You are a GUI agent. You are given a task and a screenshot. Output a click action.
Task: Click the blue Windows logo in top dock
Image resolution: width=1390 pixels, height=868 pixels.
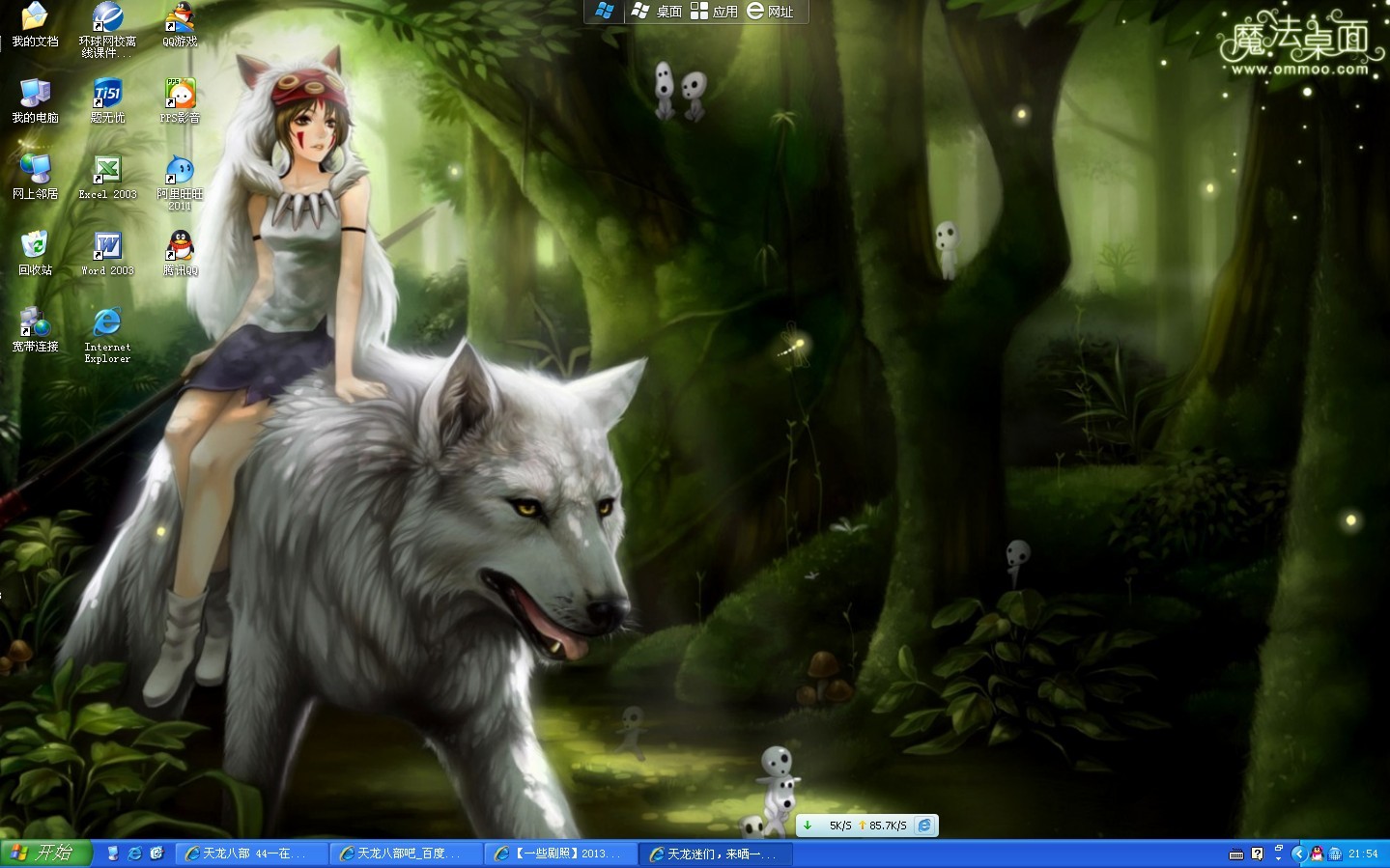(605, 11)
